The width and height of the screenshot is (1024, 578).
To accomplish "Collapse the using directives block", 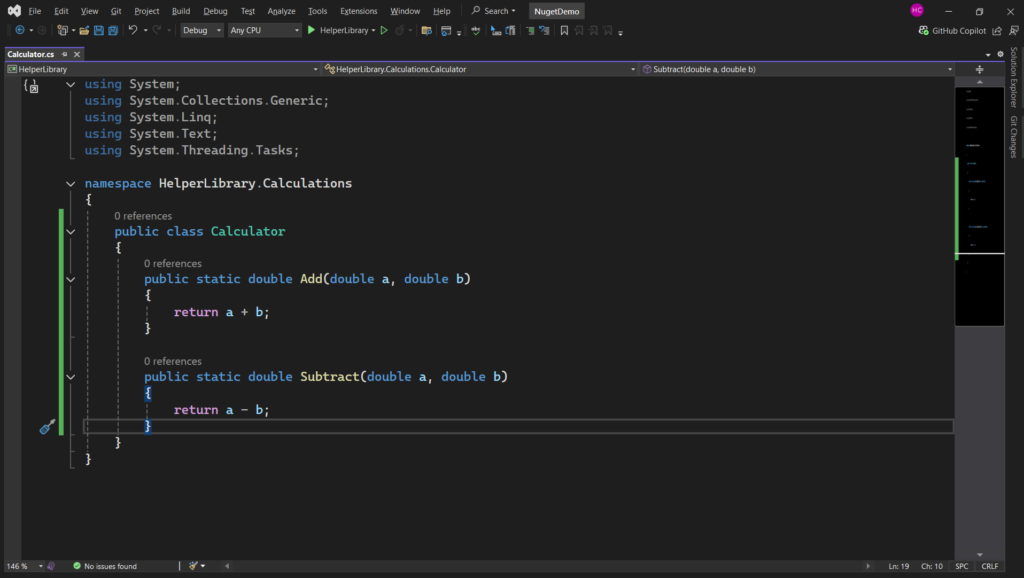I will tap(71, 84).
